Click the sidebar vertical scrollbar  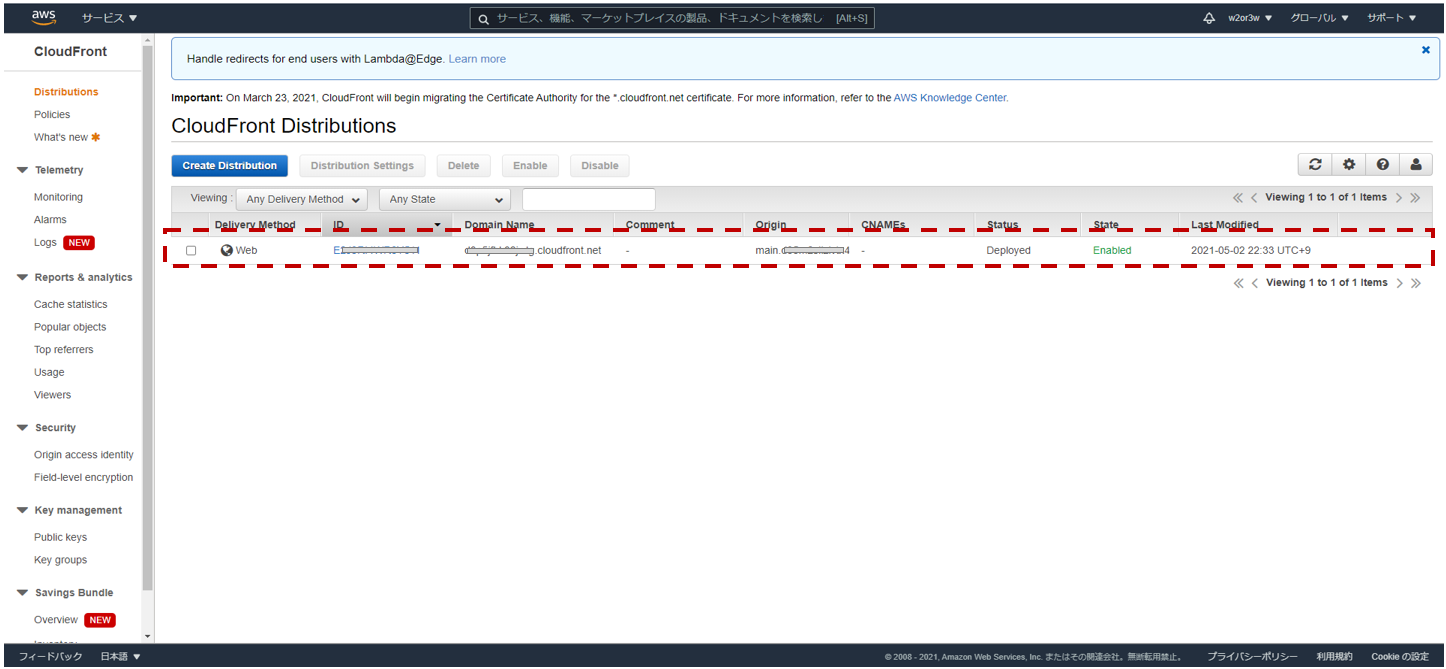point(148,318)
